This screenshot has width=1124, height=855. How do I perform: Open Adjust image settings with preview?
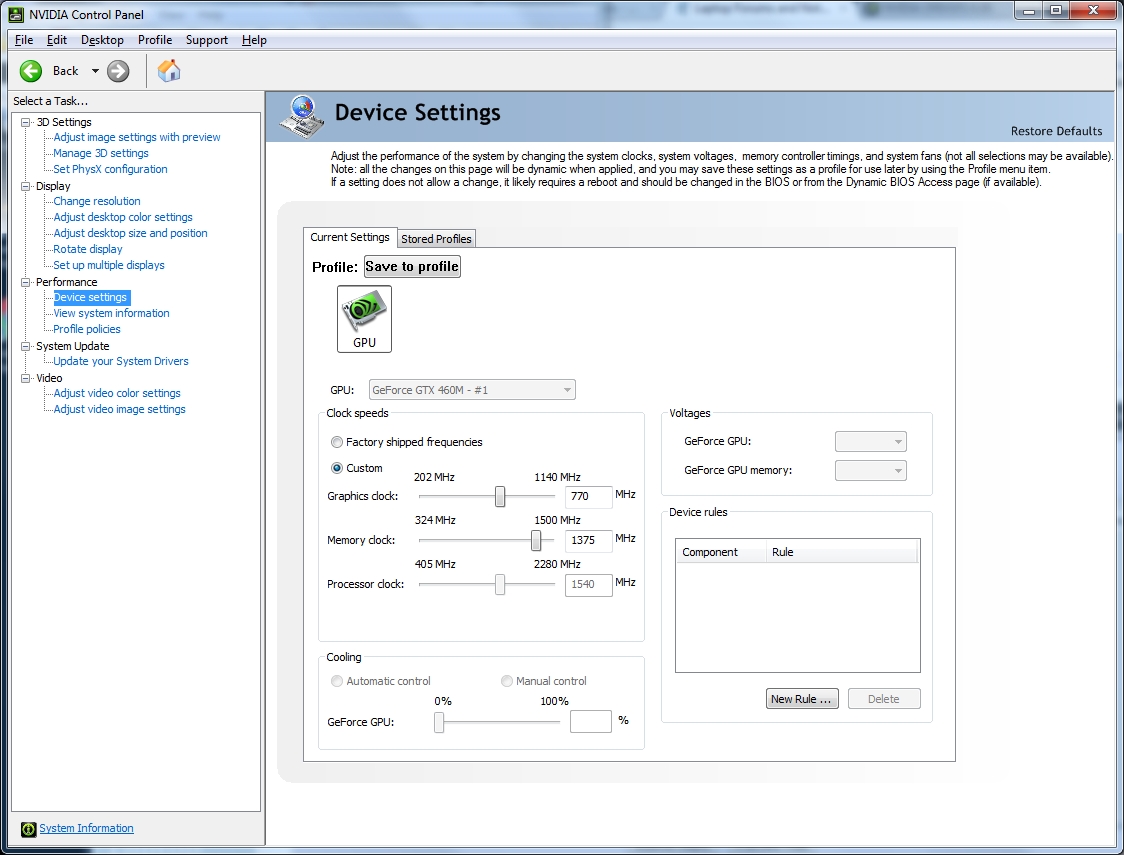[137, 137]
